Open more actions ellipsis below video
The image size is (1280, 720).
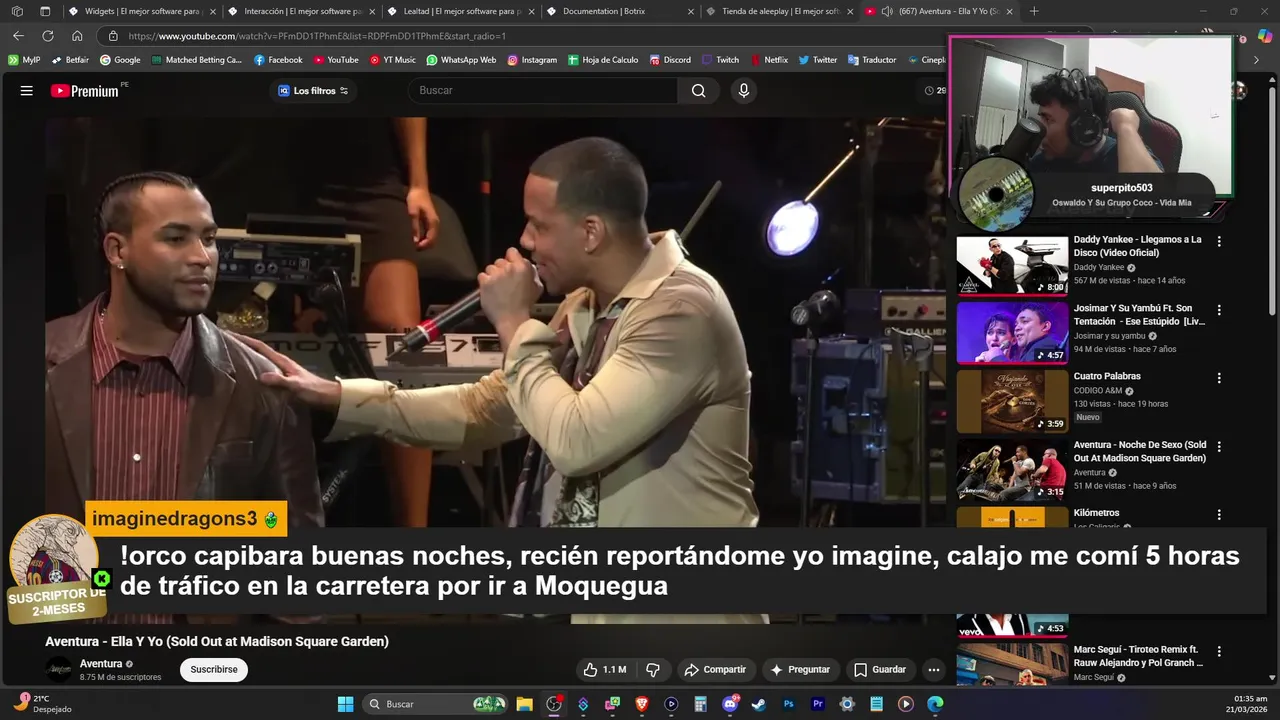(933, 670)
